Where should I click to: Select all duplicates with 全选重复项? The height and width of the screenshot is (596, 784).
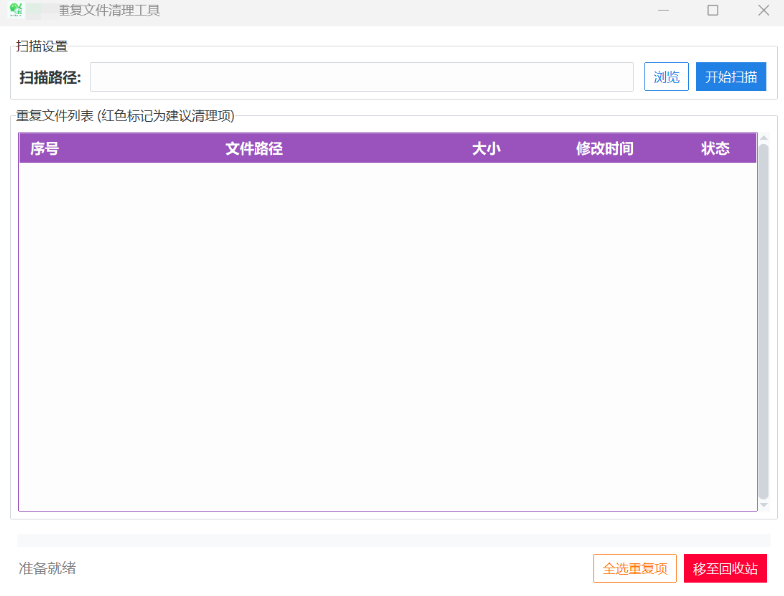(x=634, y=568)
